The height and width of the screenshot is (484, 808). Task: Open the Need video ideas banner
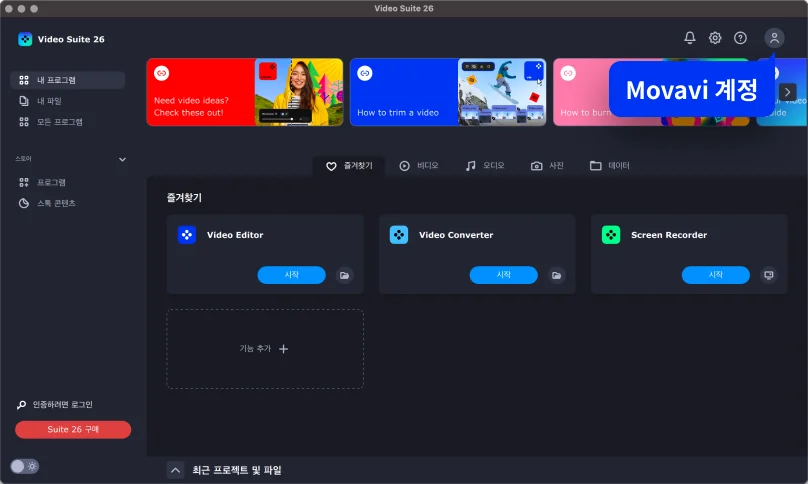[245, 92]
